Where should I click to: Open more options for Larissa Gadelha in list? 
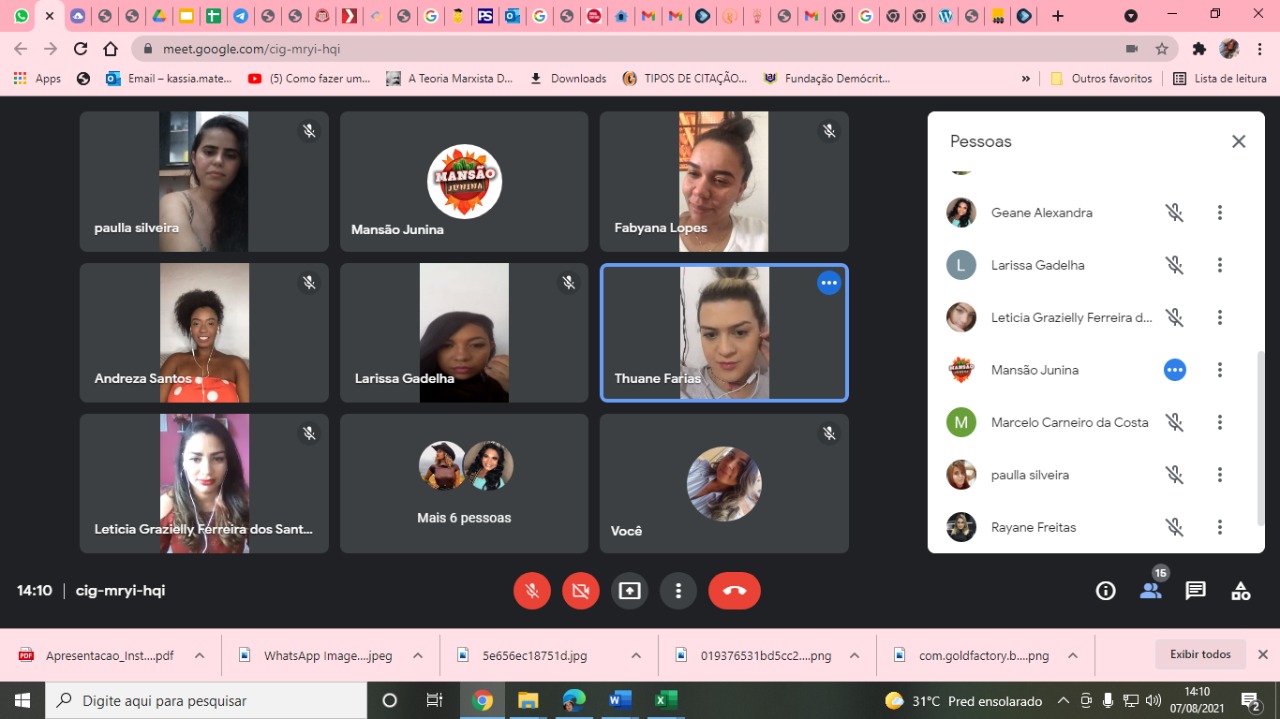(1219, 265)
